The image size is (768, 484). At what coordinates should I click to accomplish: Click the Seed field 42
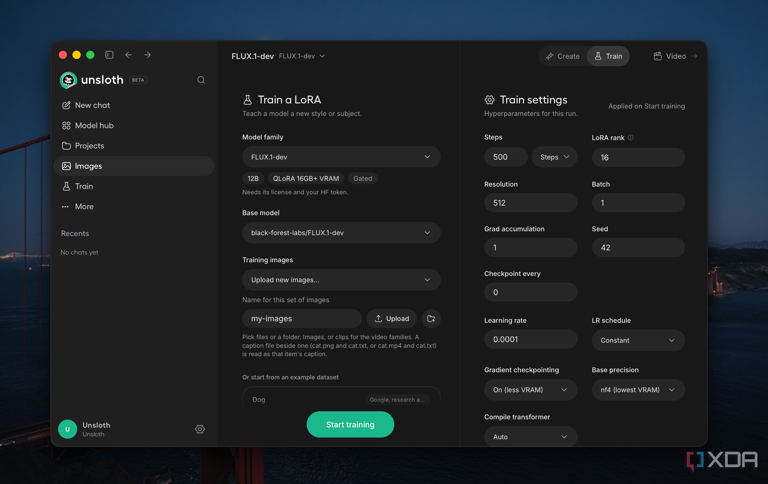(638, 247)
